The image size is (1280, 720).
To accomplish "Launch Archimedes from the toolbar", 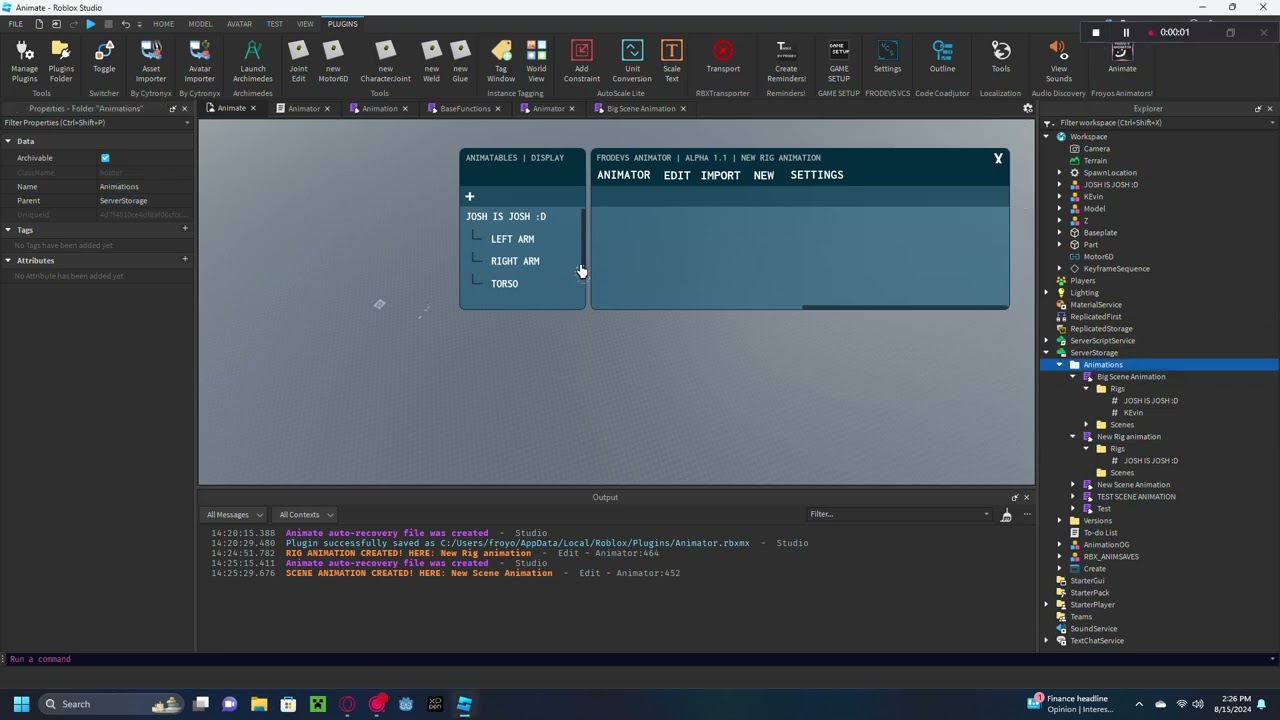I will pyautogui.click(x=253, y=60).
